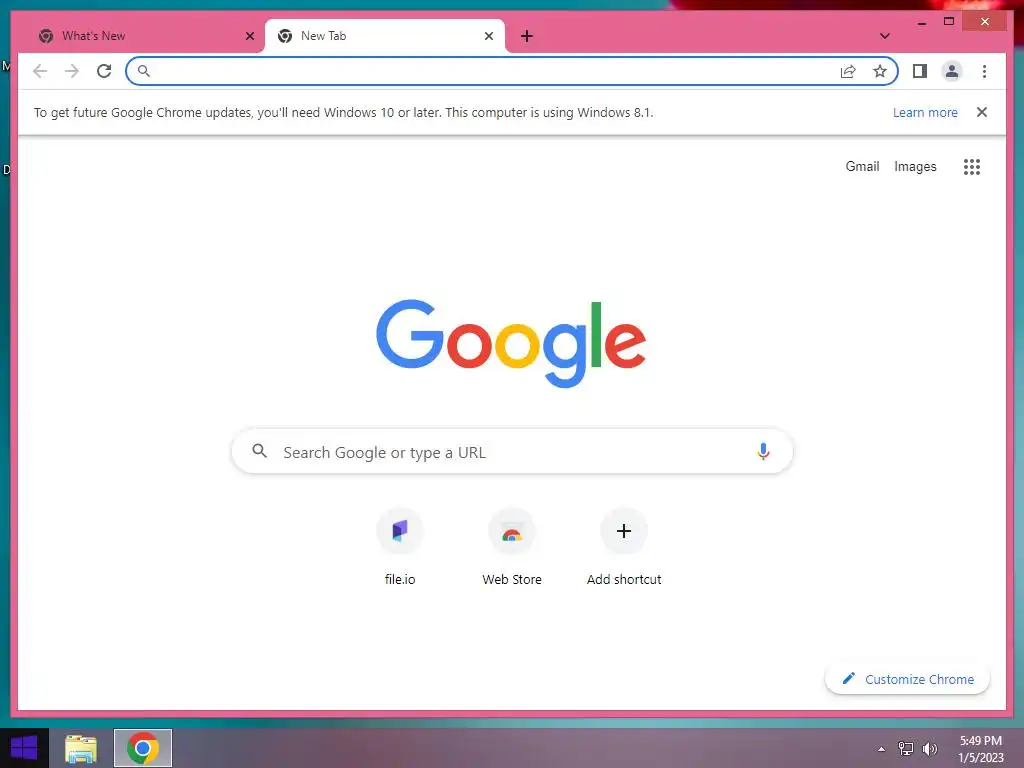The width and height of the screenshot is (1024, 768).
Task: Click the magnifier icon in the address bar
Action: tap(144, 71)
